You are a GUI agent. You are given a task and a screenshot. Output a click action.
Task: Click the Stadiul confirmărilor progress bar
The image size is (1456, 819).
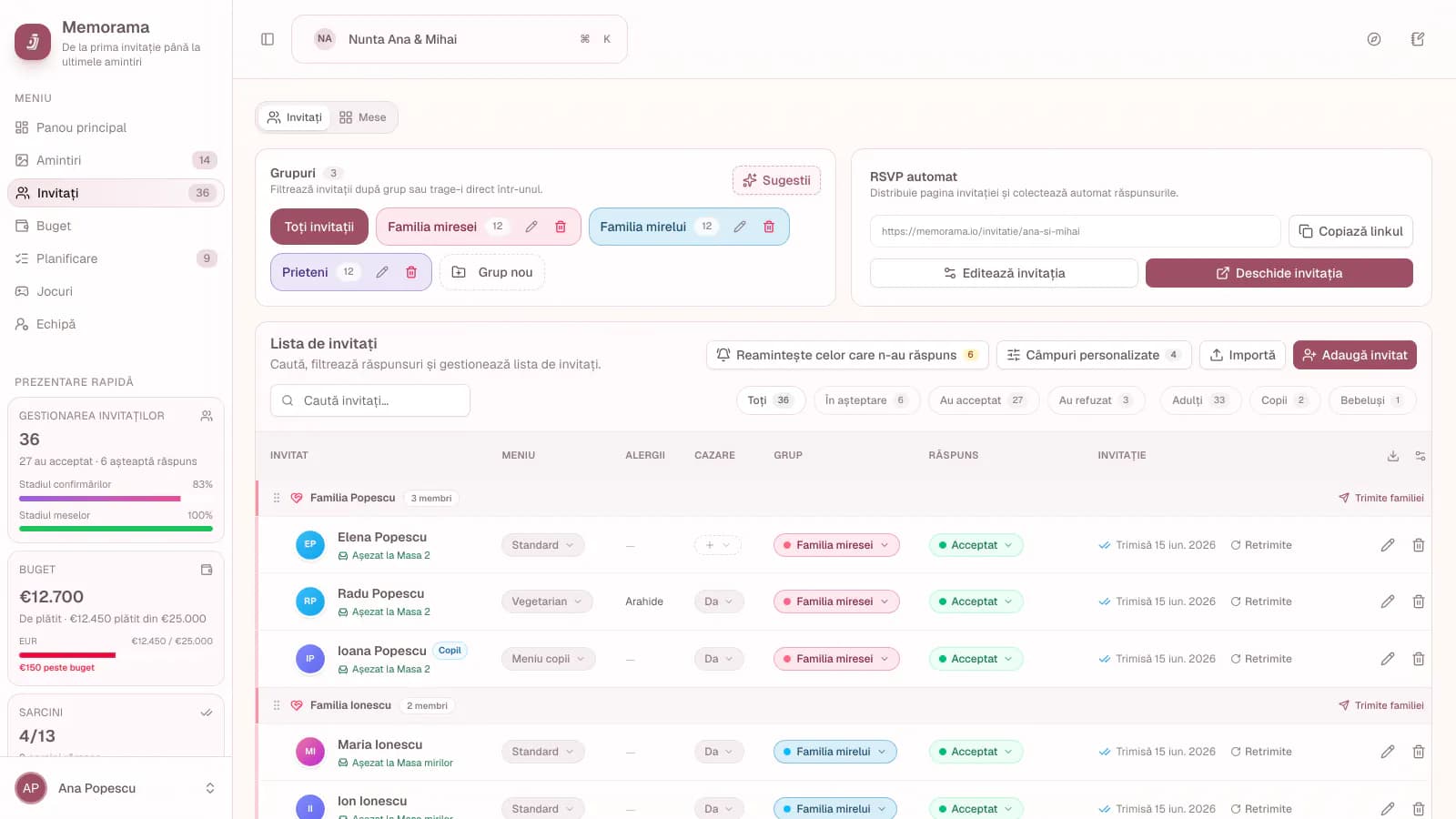pyautogui.click(x=116, y=499)
